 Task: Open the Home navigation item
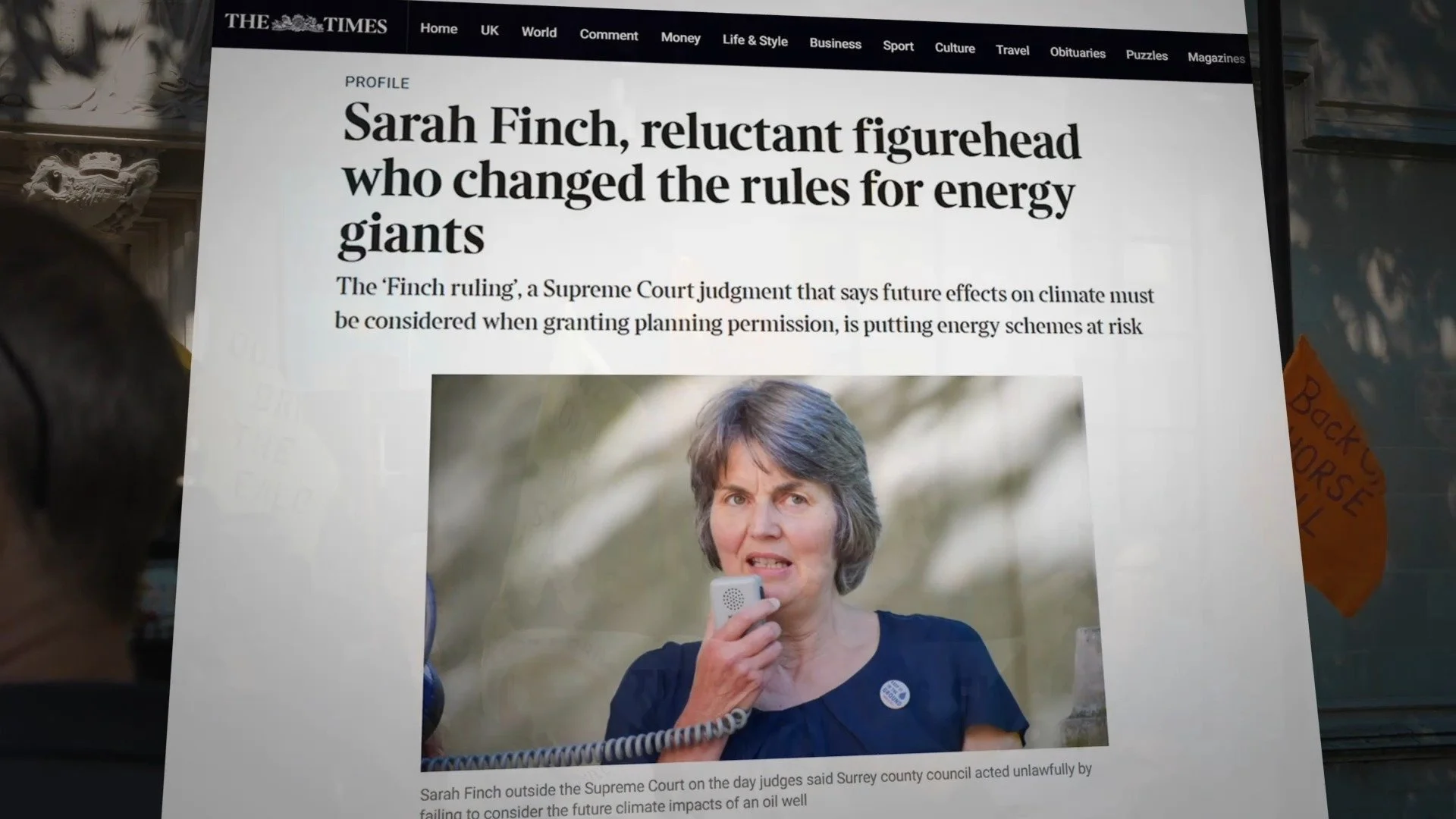pos(438,29)
